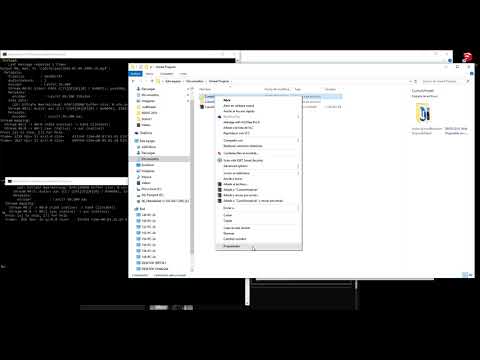
Task: Click WinRAR Añadir al archivo icon
Action: click(x=220, y=184)
